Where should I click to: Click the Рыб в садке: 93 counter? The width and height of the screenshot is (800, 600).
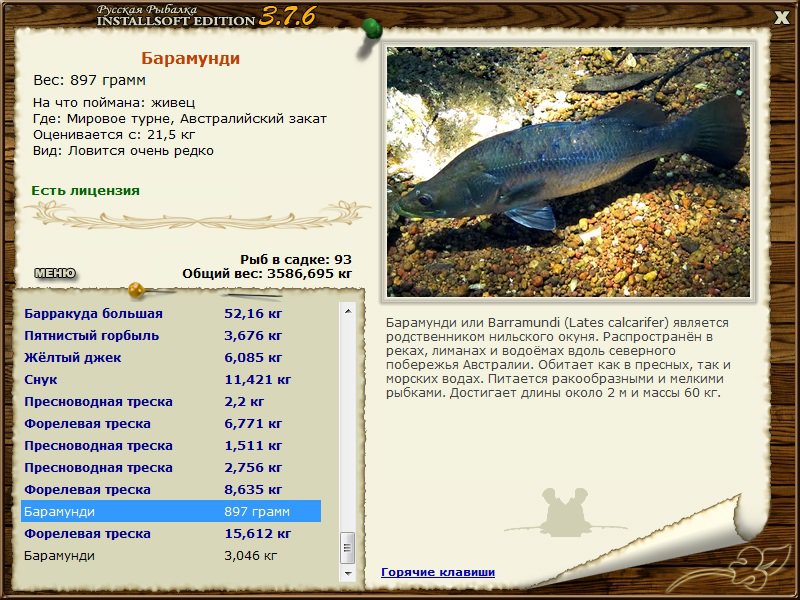(x=296, y=259)
